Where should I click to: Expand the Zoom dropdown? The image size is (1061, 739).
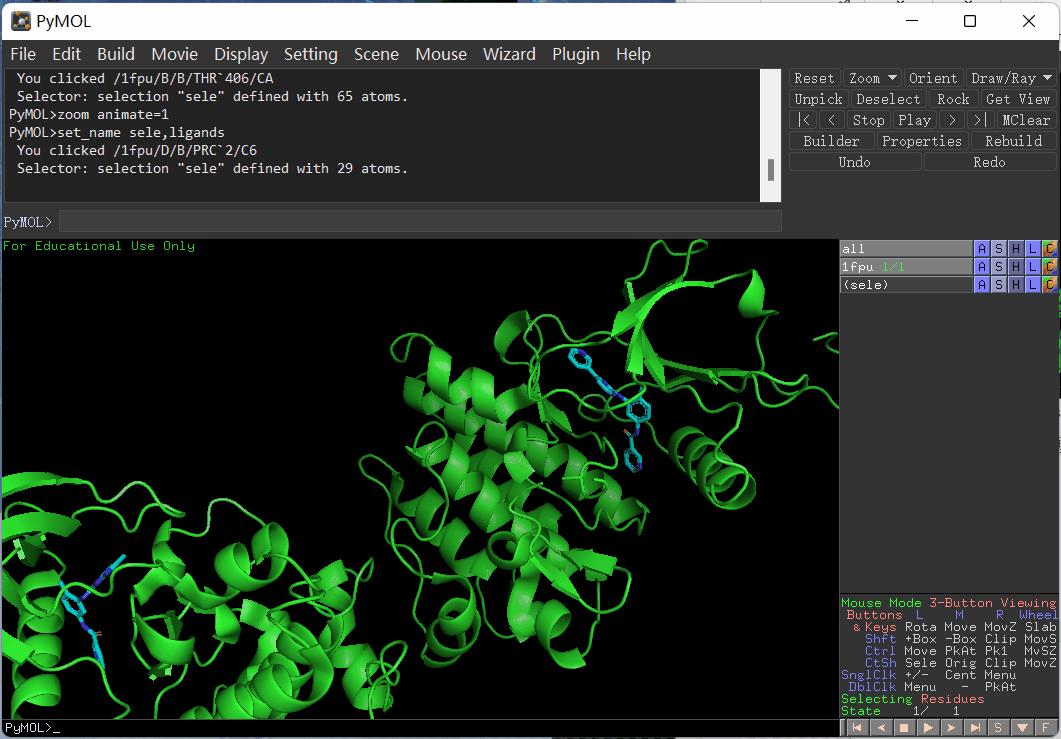tap(872, 78)
